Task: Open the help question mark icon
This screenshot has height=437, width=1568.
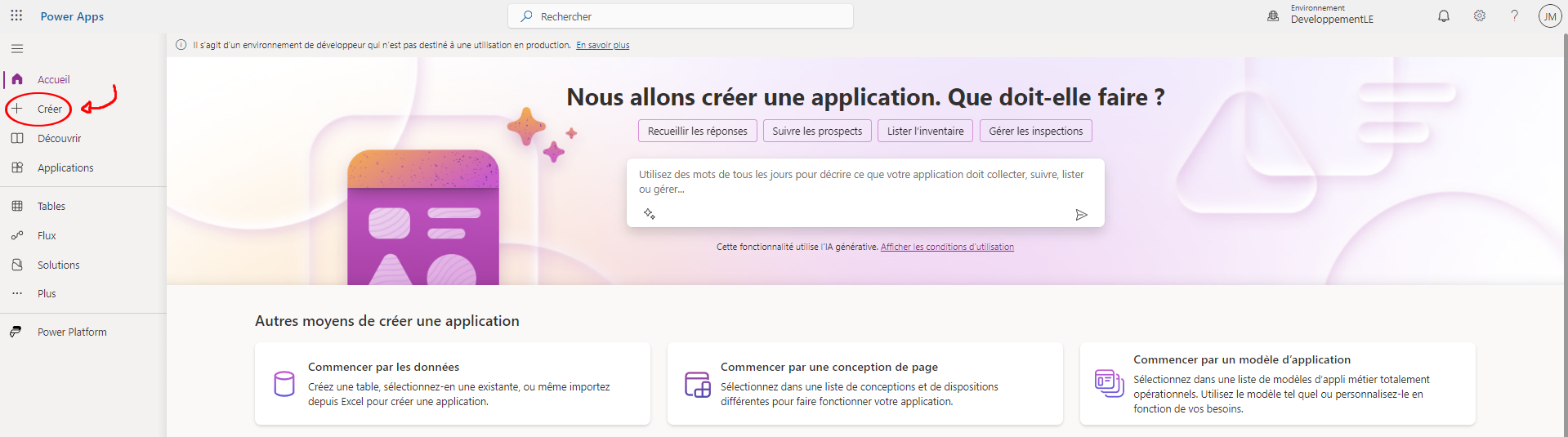Action: [x=1514, y=16]
